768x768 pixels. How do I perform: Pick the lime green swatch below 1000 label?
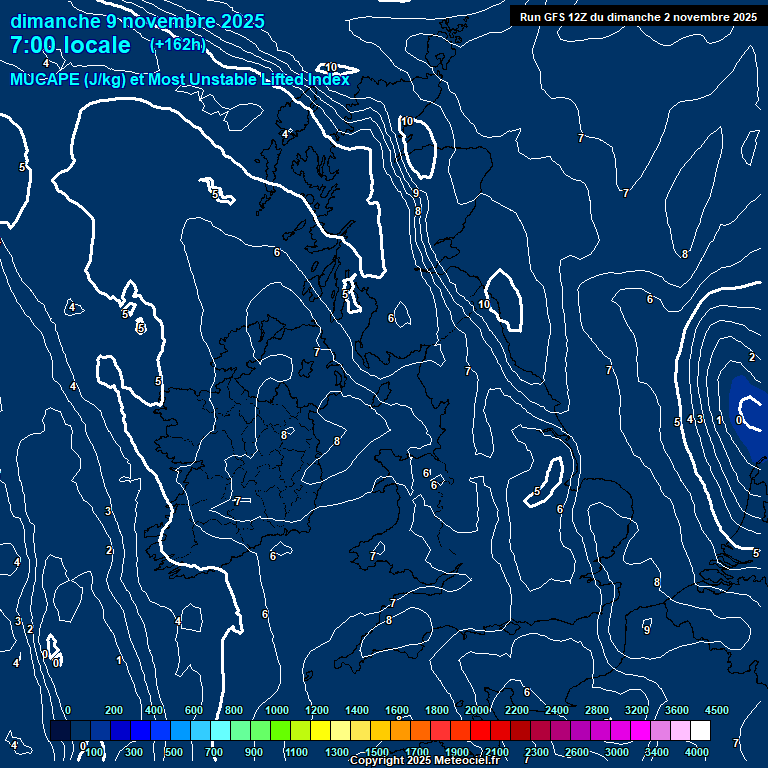coord(280,731)
